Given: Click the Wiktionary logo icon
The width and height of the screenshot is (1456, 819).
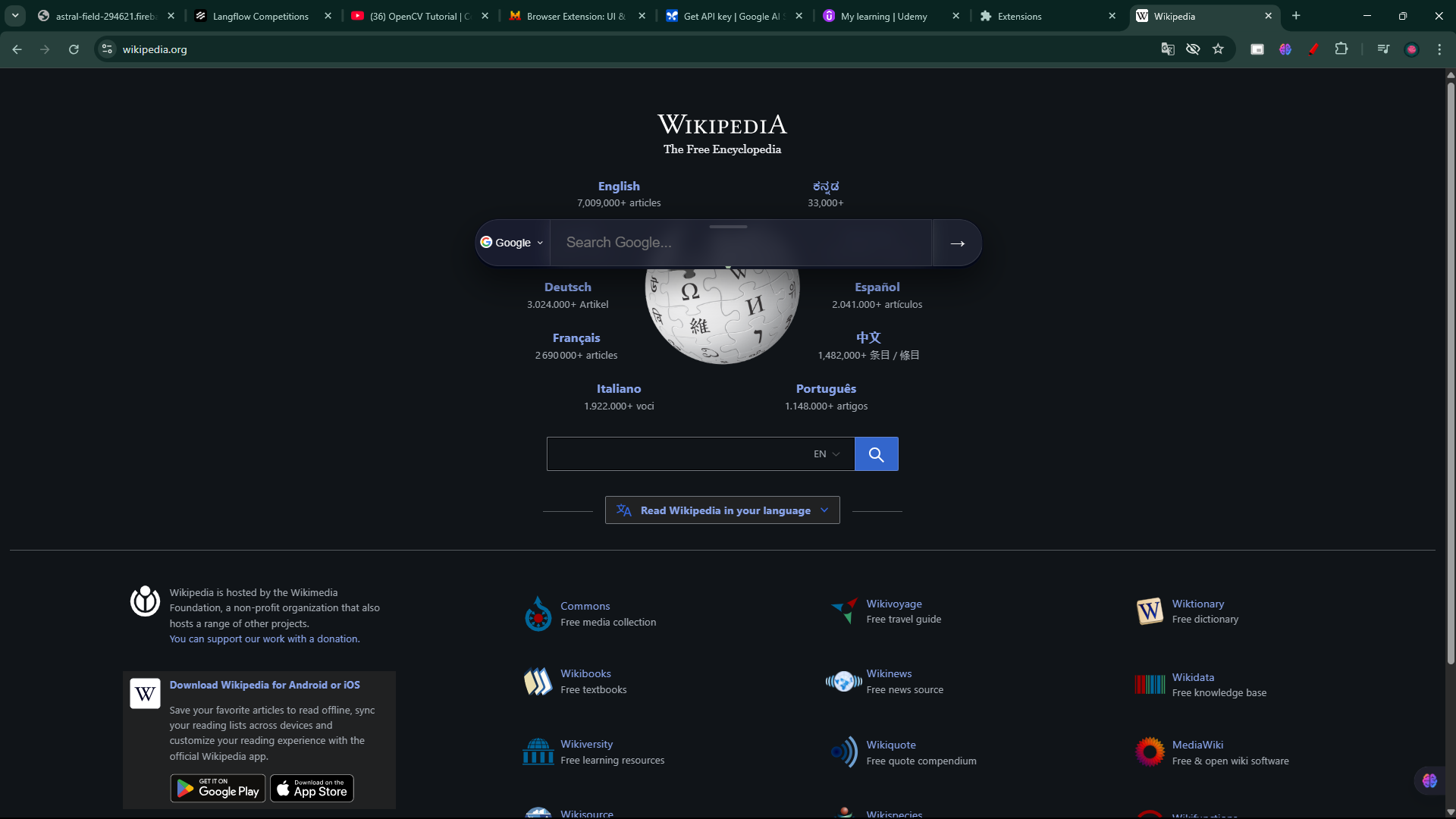Looking at the screenshot, I should (x=1150, y=611).
